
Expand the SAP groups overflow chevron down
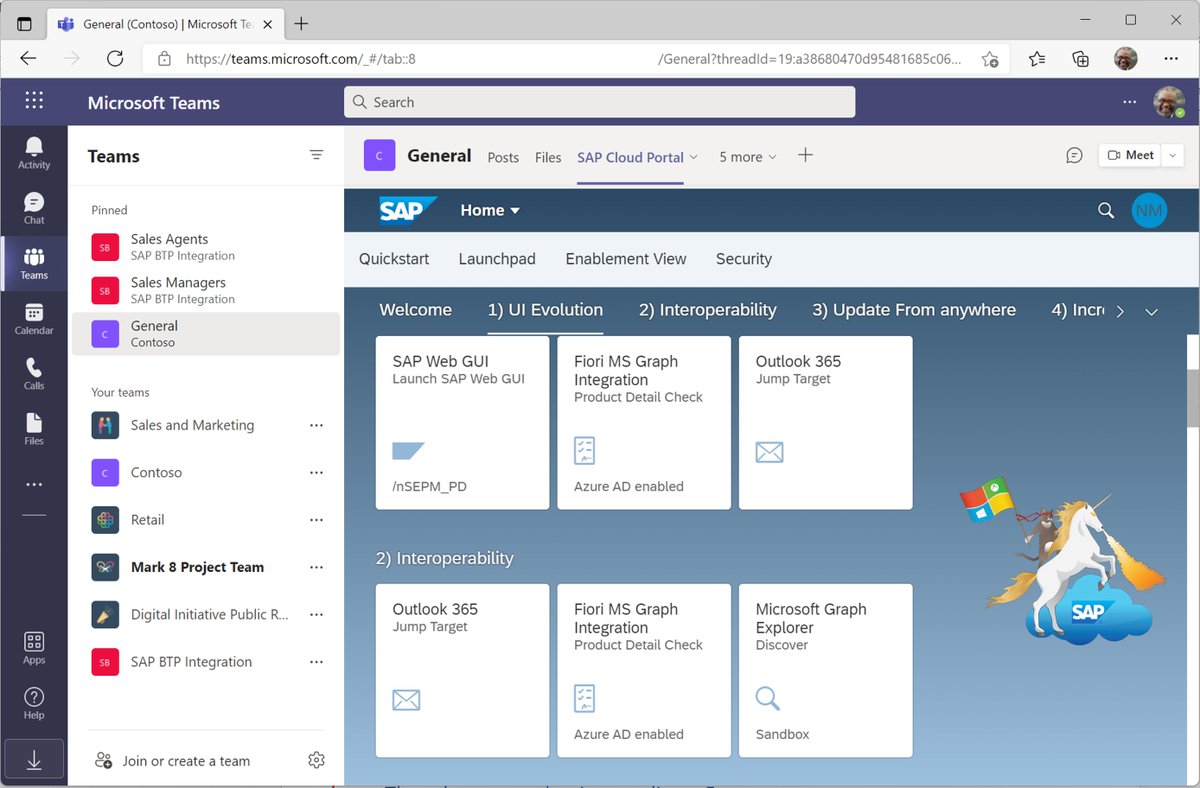[x=1151, y=311]
